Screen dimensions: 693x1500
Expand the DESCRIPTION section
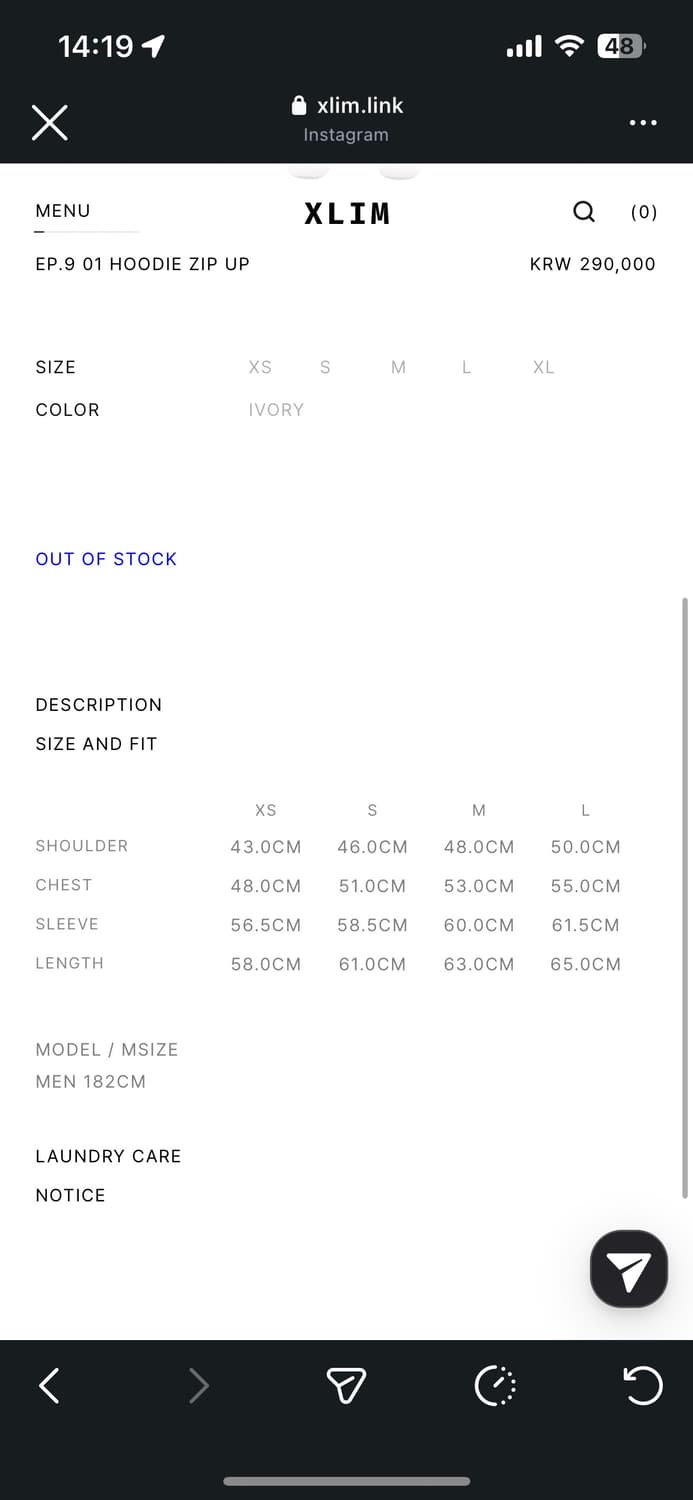pyautogui.click(x=98, y=705)
